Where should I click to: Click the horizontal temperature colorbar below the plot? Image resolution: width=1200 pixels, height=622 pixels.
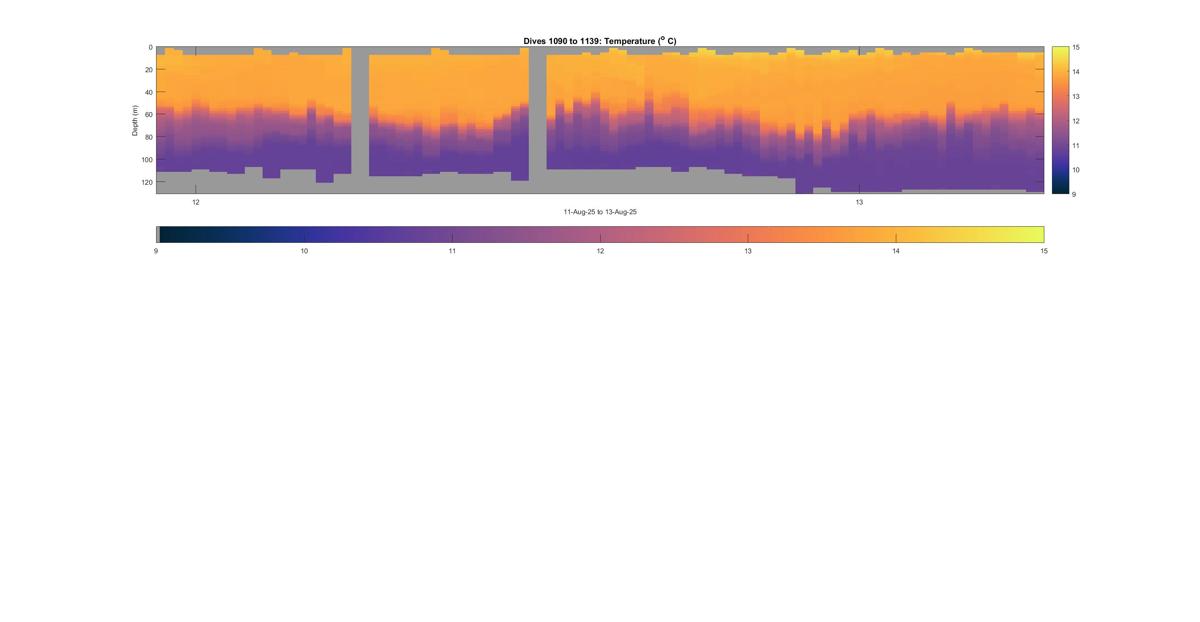(x=600, y=234)
